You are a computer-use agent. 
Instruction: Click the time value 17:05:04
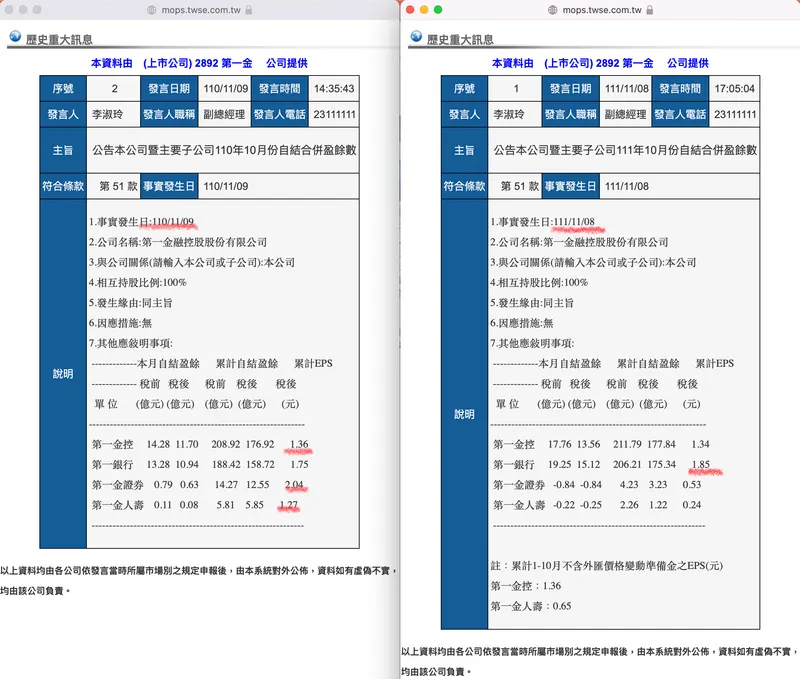coord(734,89)
